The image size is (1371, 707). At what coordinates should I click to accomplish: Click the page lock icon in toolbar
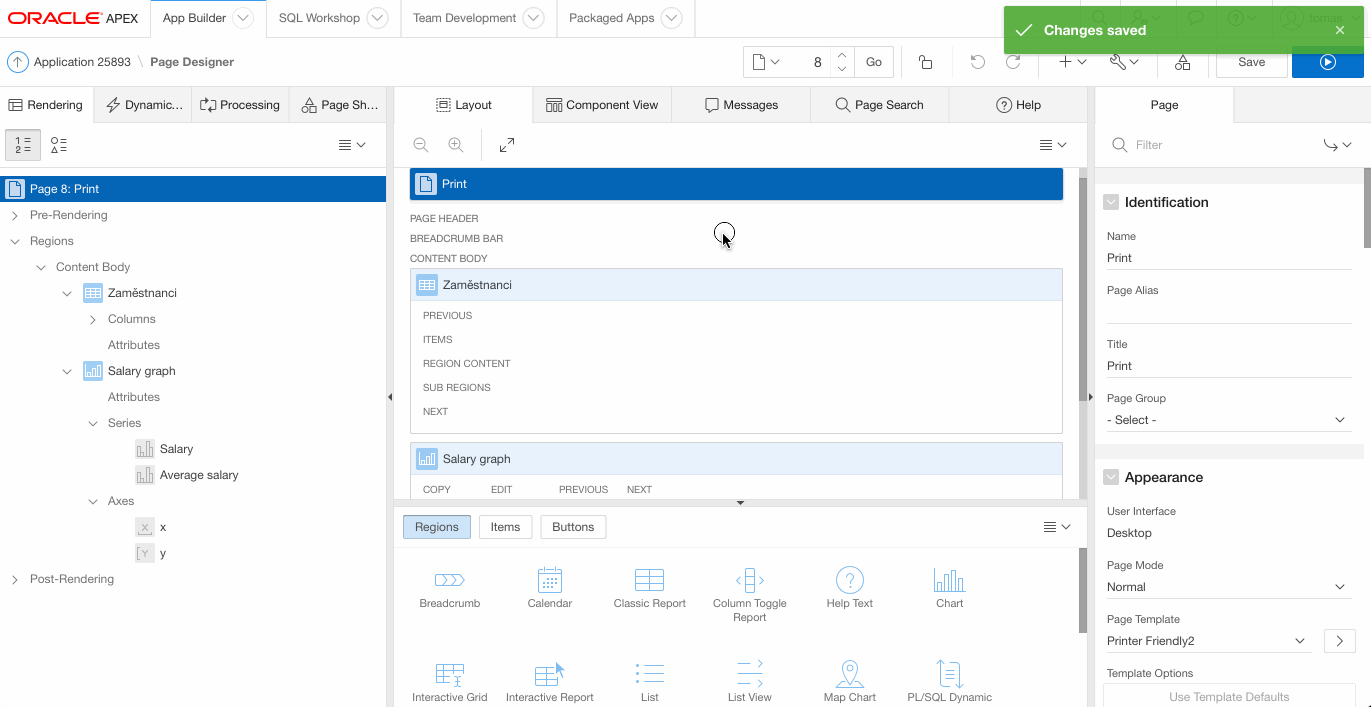pos(925,62)
